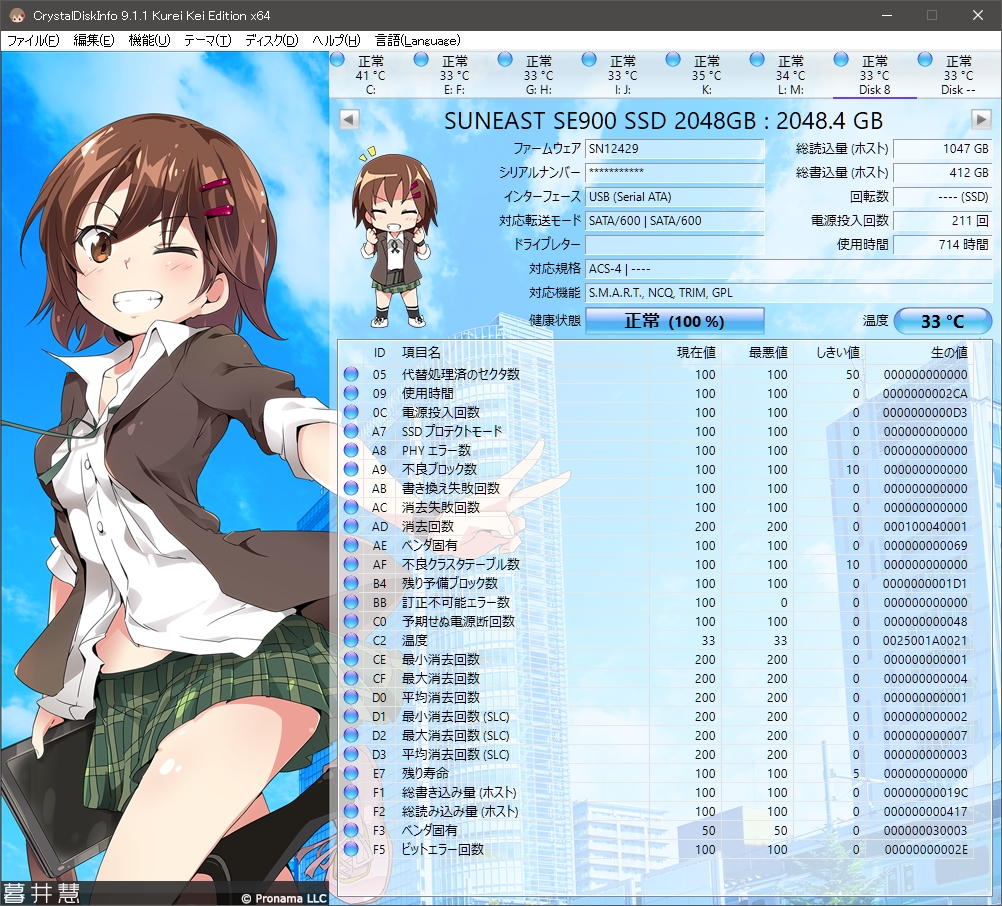Image resolution: width=1002 pixels, height=906 pixels.
Task: Open the 言語(Language) menu
Action: coord(417,41)
